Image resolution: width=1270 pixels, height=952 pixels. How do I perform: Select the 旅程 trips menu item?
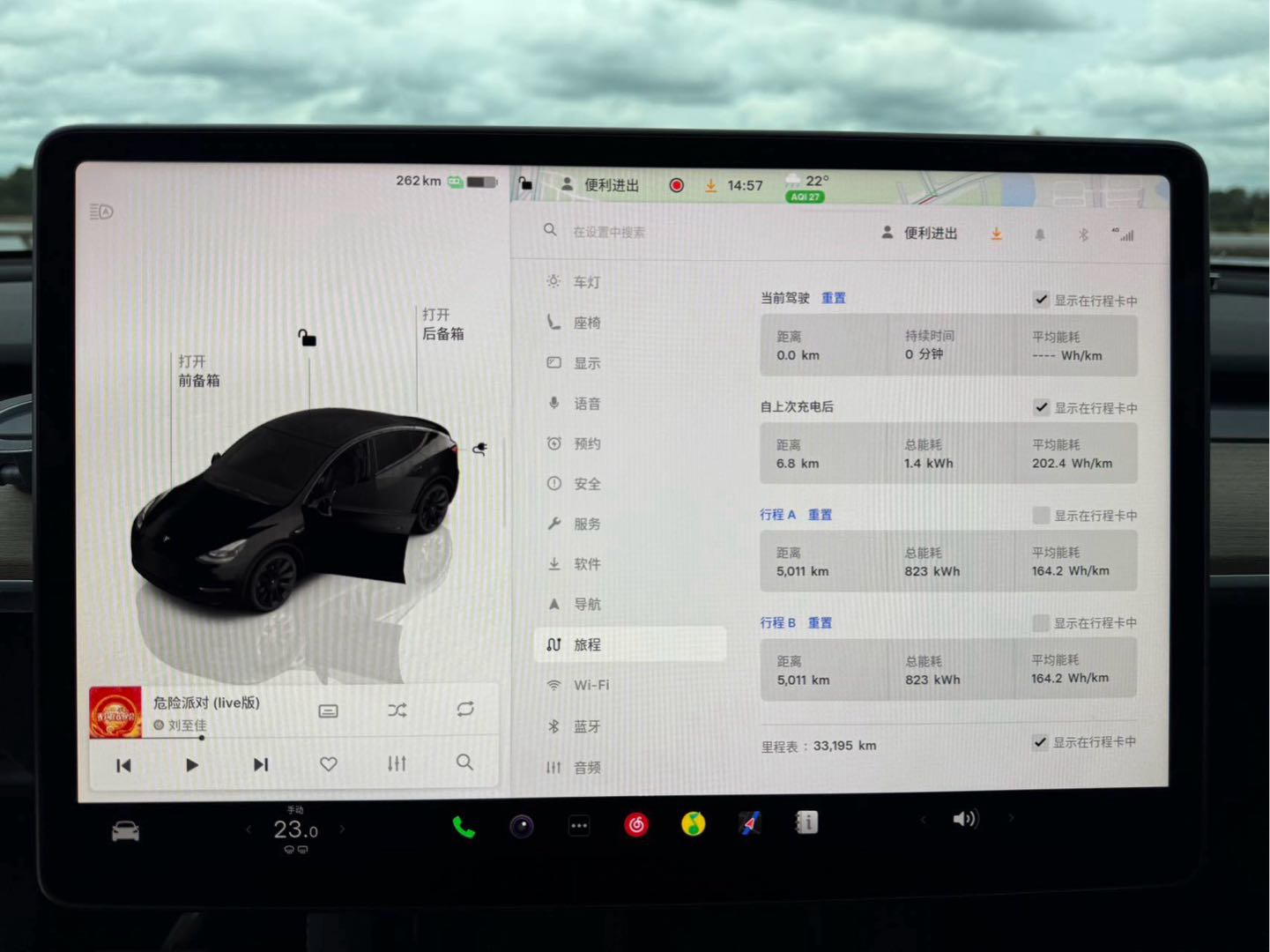pyautogui.click(x=629, y=644)
